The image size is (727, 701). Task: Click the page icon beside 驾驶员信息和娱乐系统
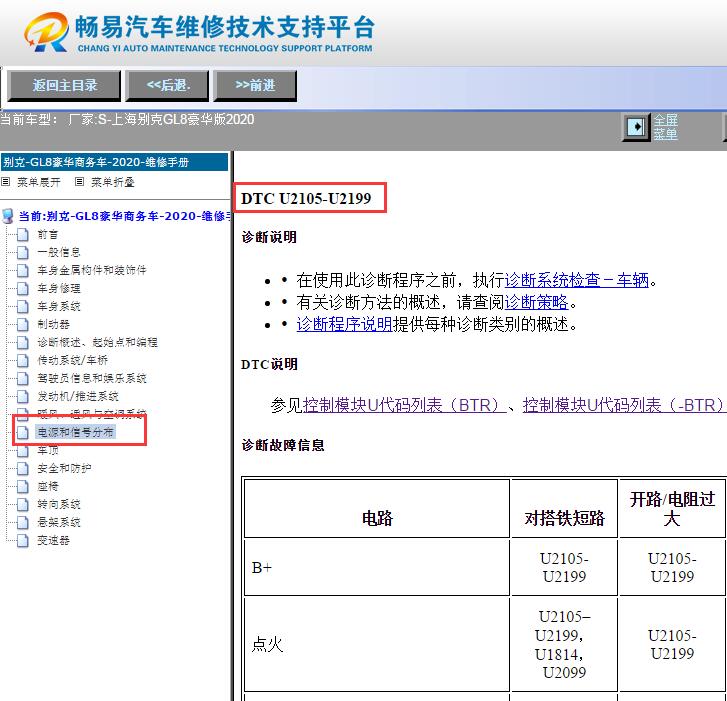[x=22, y=378]
